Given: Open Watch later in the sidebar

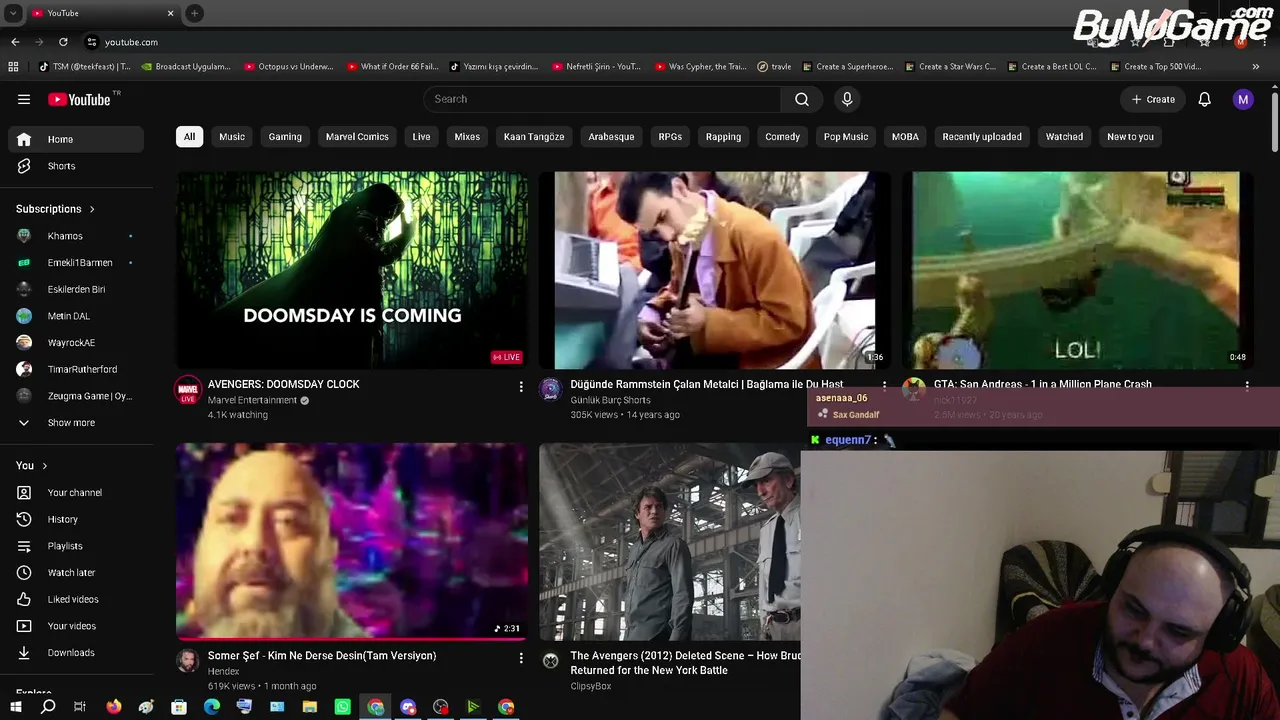Looking at the screenshot, I should [76, 573].
